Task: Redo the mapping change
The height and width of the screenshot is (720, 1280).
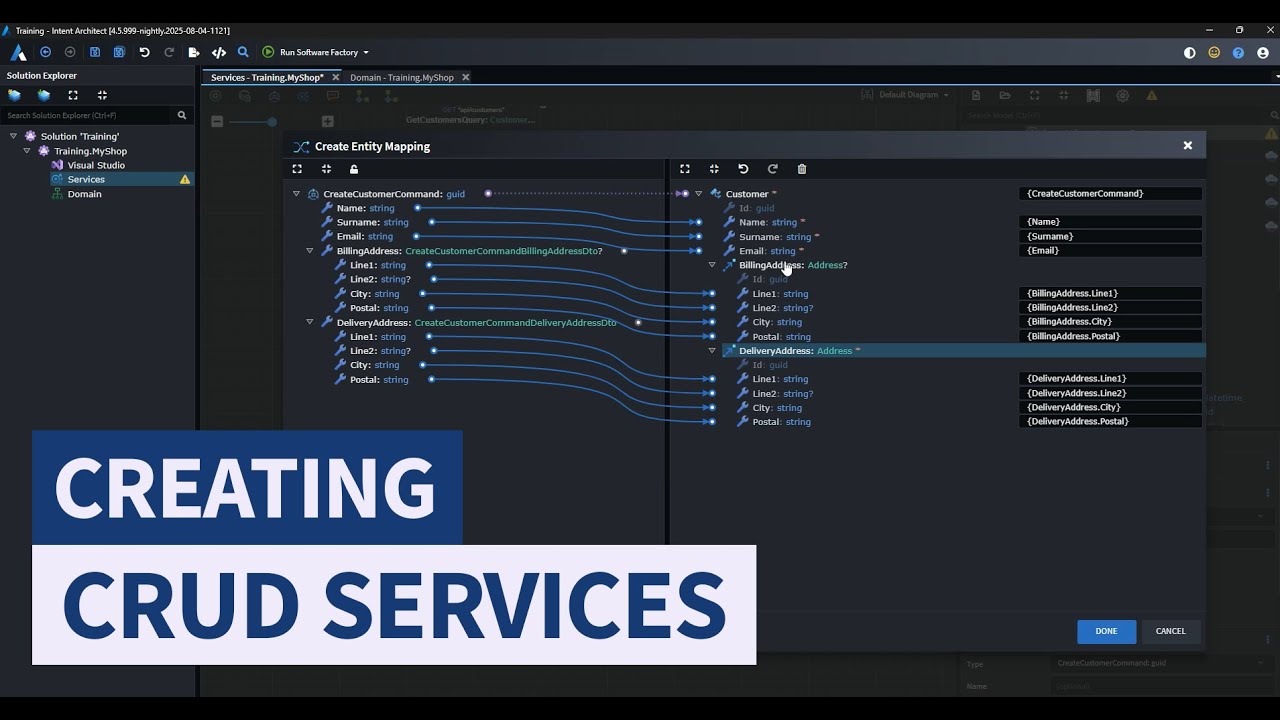Action: pos(772,169)
